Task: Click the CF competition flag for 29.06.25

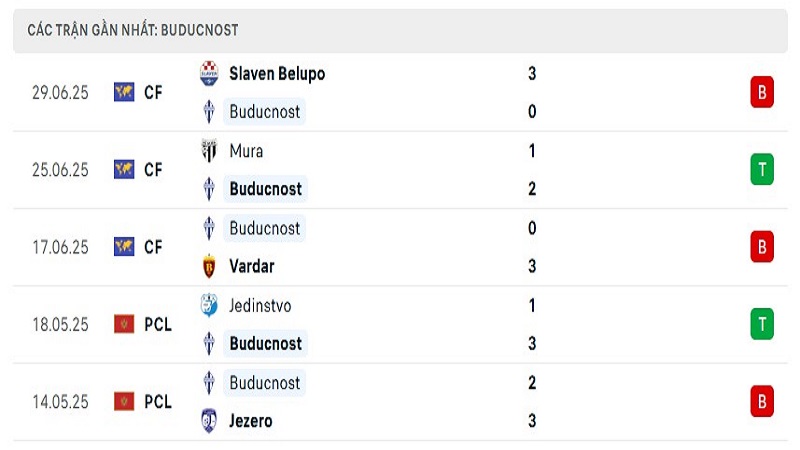Action: pos(124,92)
